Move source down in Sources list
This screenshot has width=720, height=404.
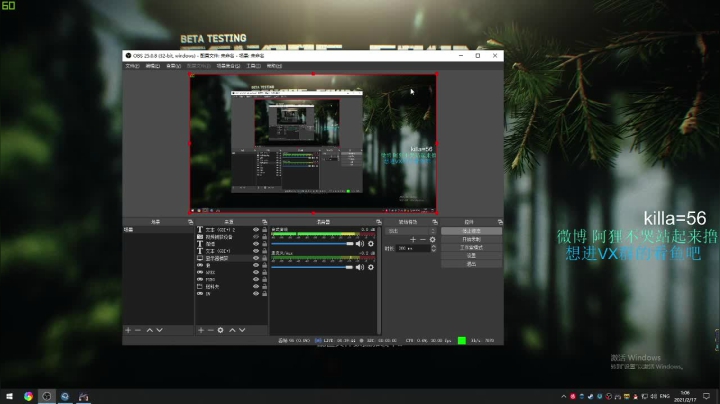[242, 330]
